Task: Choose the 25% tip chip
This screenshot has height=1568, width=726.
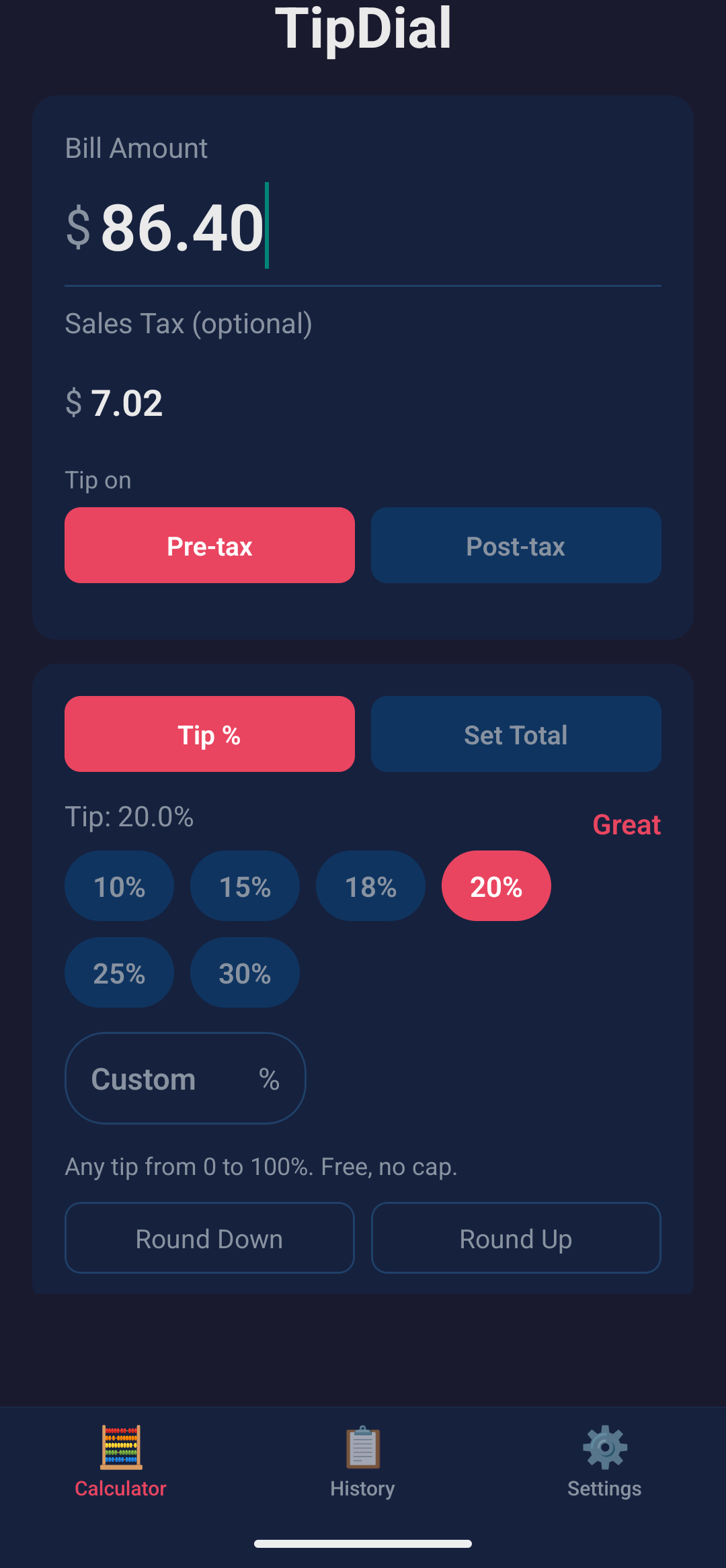Action: coord(120,973)
